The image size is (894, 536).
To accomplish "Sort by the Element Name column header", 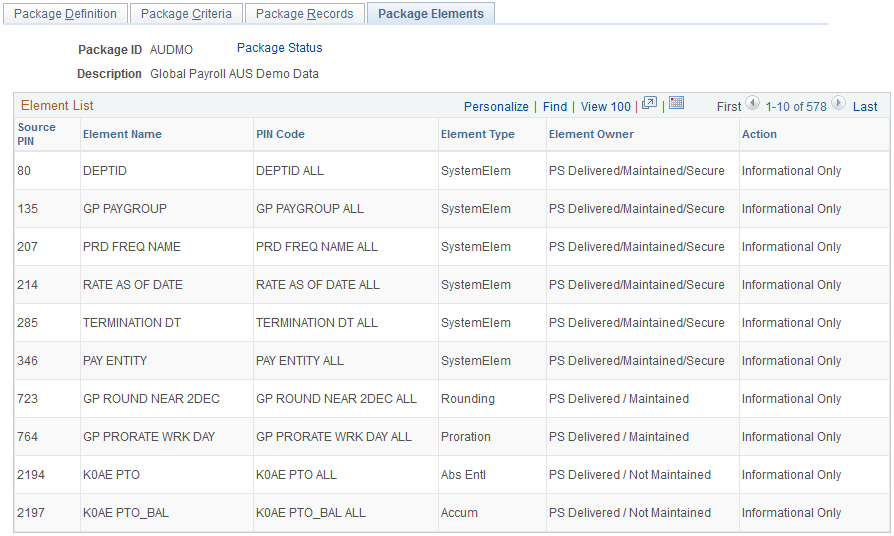I will click(122, 134).
